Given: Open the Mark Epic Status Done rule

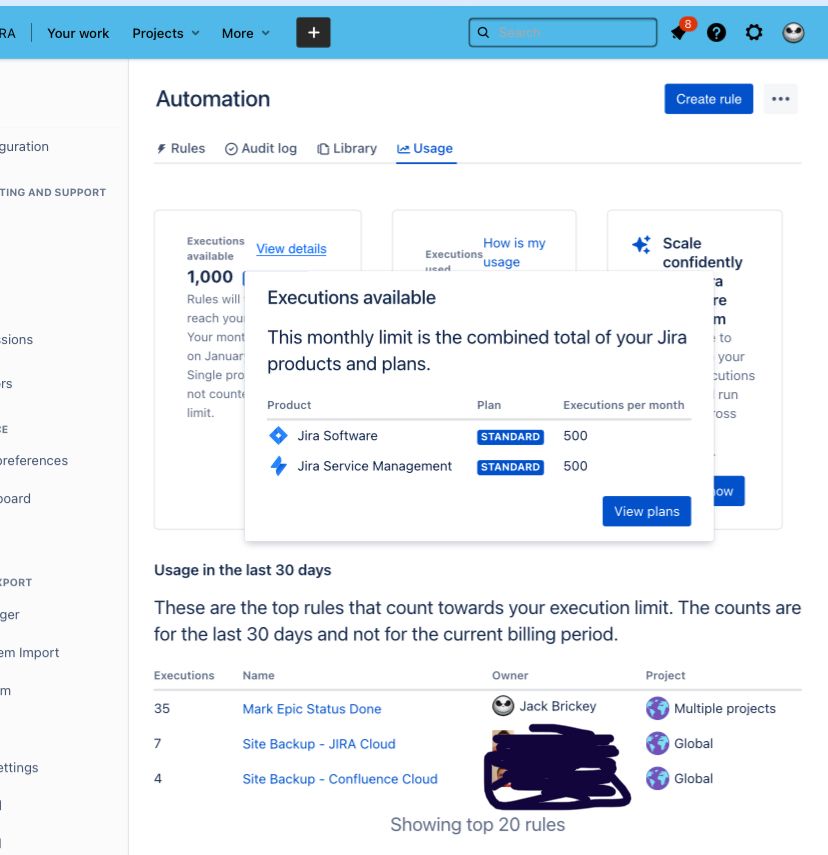Looking at the screenshot, I should tap(311, 709).
